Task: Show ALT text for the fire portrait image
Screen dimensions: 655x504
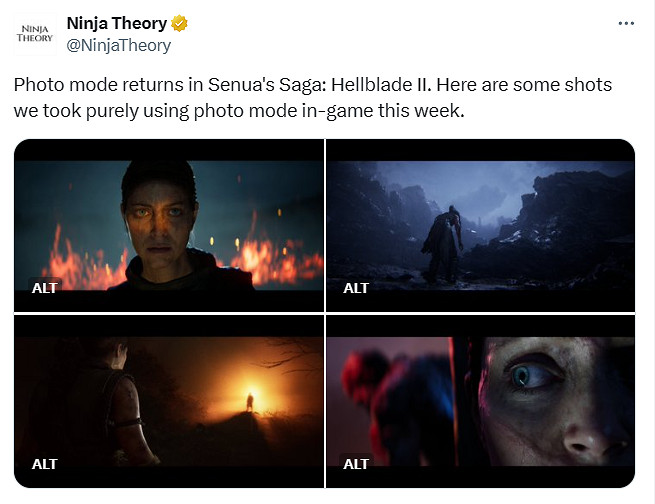Action: (x=45, y=288)
